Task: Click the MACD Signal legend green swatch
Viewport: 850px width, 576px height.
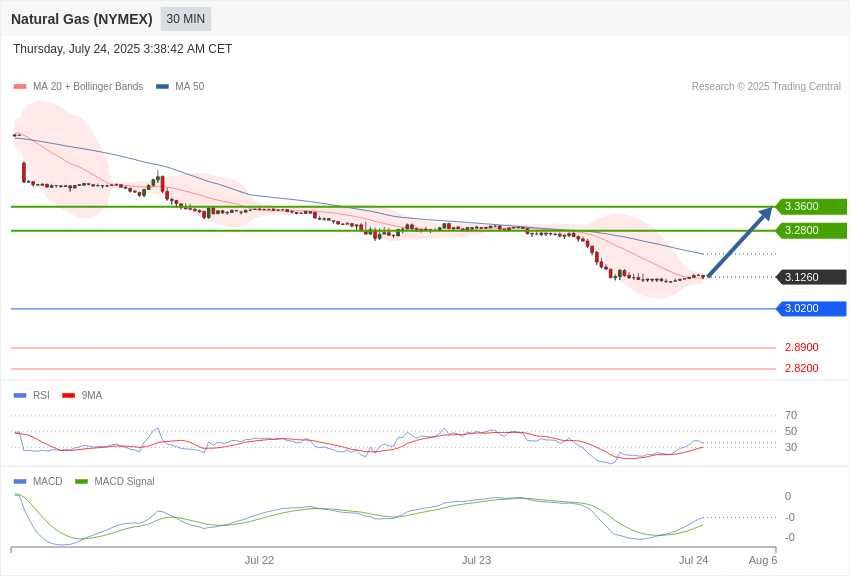Action: [x=81, y=481]
